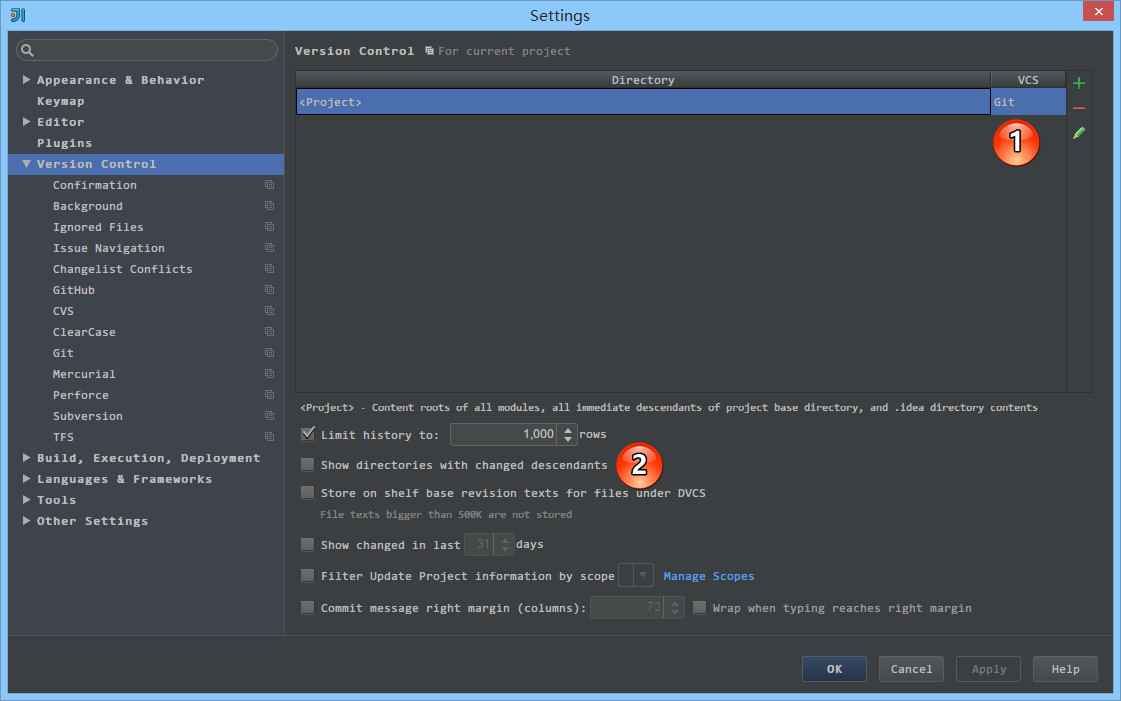Click the green plus add mapping icon
Image resolution: width=1121 pixels, height=701 pixels.
pyautogui.click(x=1079, y=83)
